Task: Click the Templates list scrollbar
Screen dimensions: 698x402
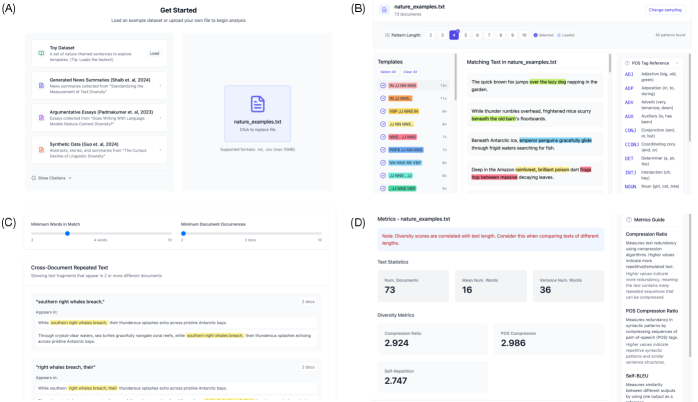Action: [x=455, y=77]
